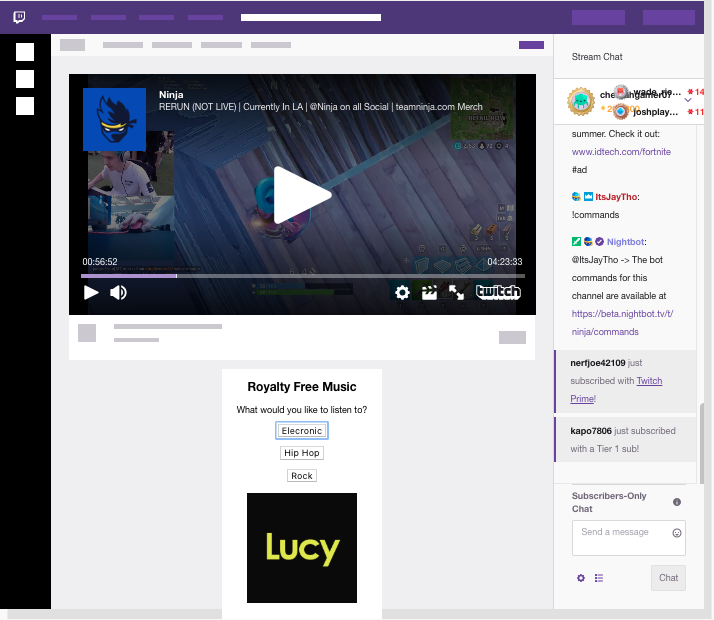Open the beta.nightbot.tv commands link

click(x=622, y=323)
